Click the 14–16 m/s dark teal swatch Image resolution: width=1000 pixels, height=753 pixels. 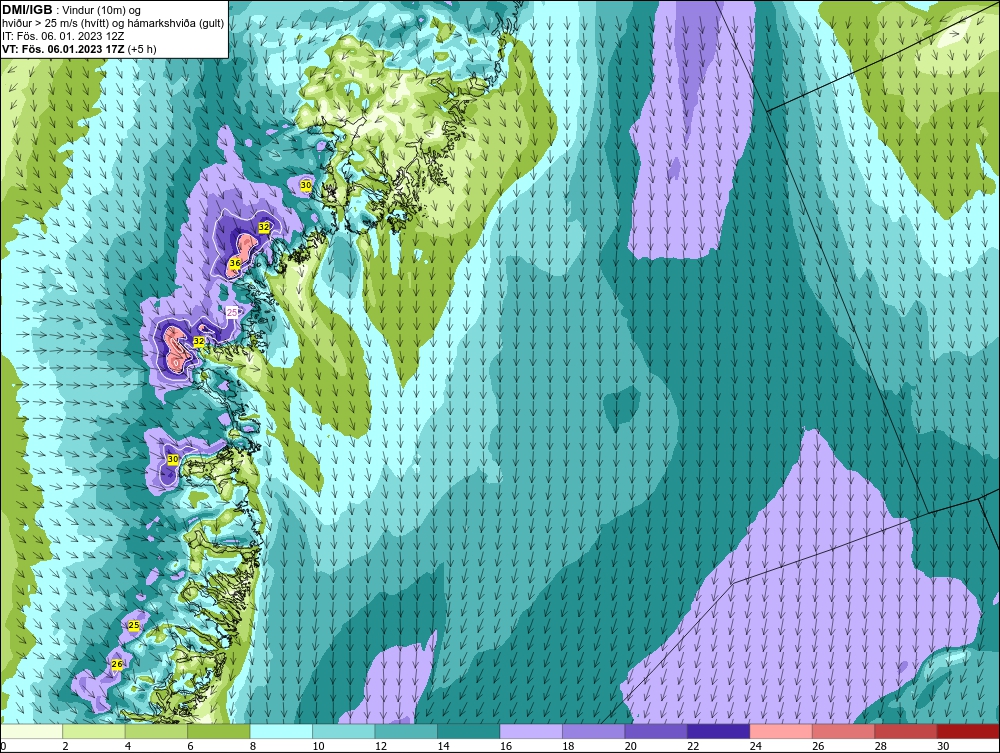pyautogui.click(x=469, y=731)
